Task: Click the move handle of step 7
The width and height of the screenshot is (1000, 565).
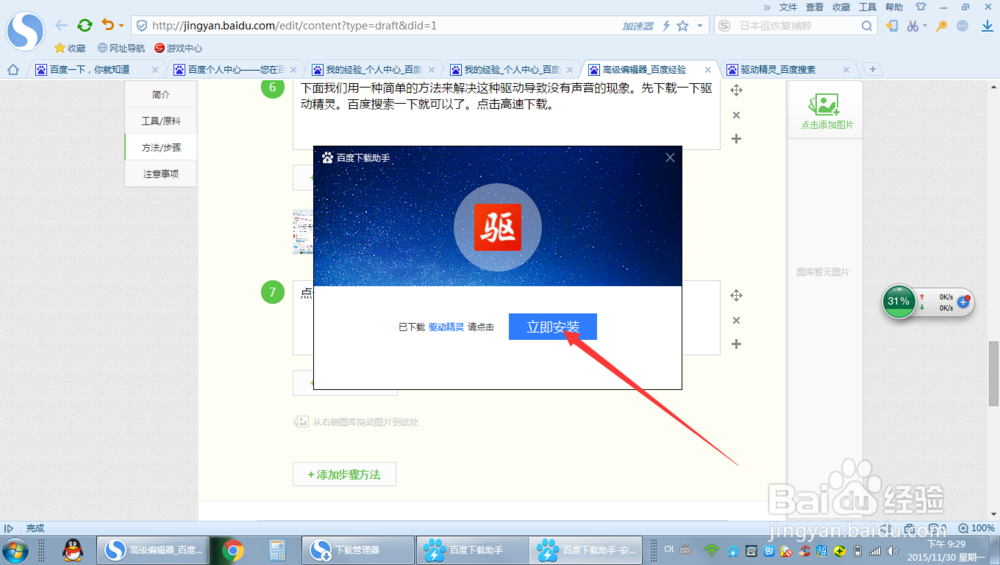Action: pos(736,295)
